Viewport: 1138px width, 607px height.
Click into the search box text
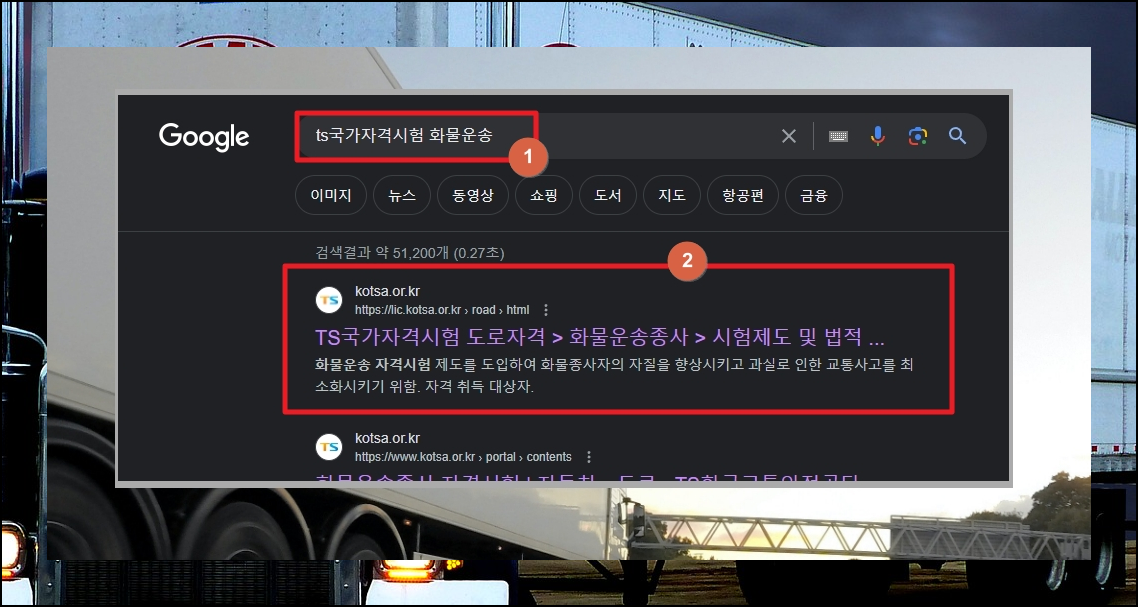pos(404,135)
